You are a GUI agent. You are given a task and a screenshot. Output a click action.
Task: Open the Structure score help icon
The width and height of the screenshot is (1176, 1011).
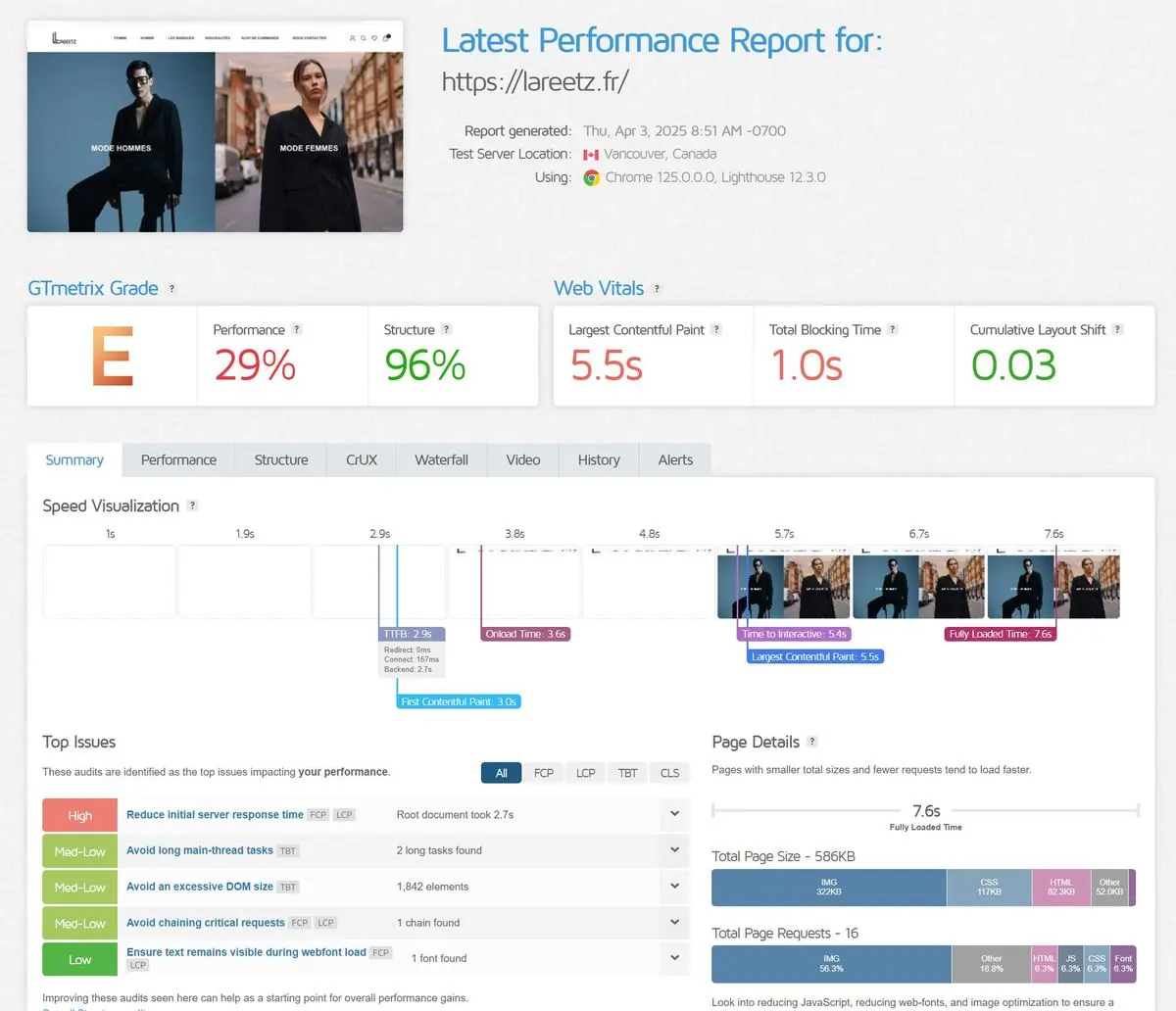tap(447, 330)
